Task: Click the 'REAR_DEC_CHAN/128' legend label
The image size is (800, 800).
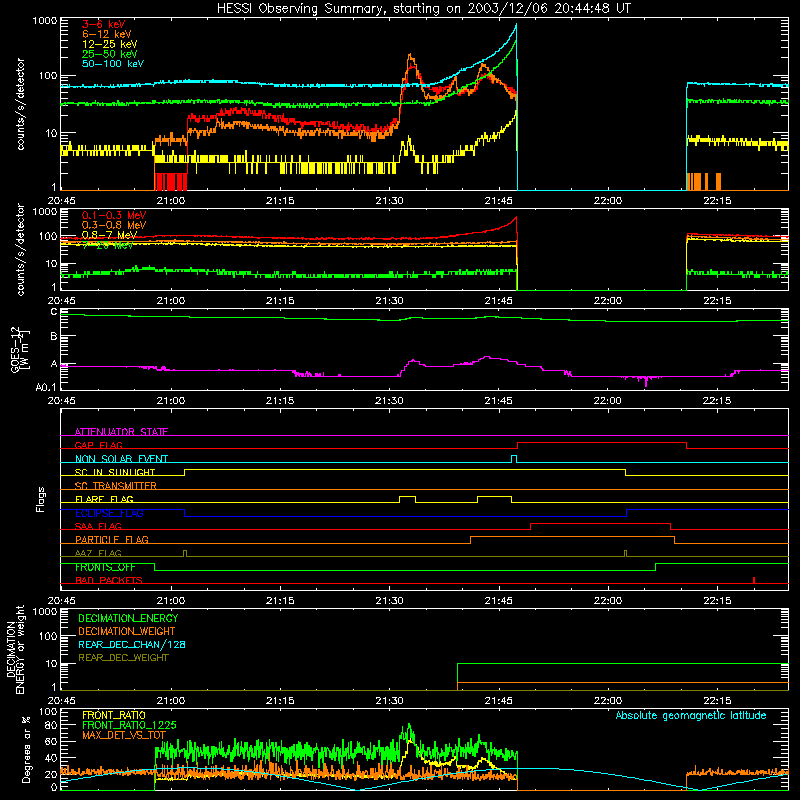Action: 132,644
